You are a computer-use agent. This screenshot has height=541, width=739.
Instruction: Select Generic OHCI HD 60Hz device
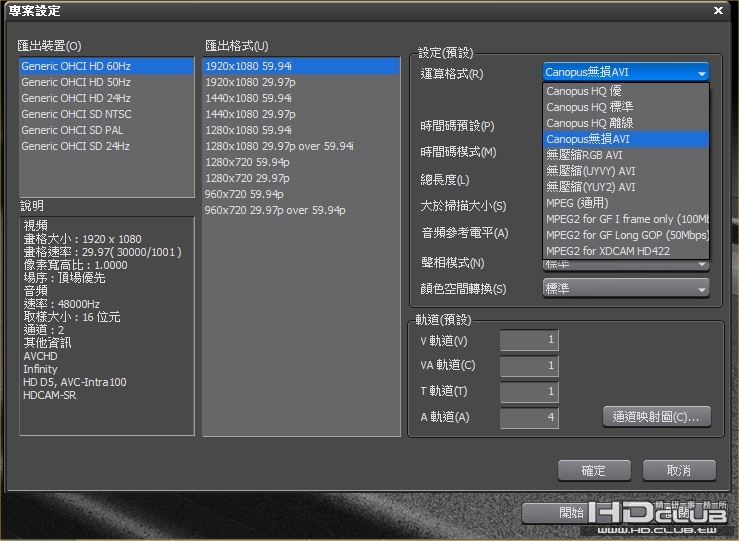pos(107,66)
